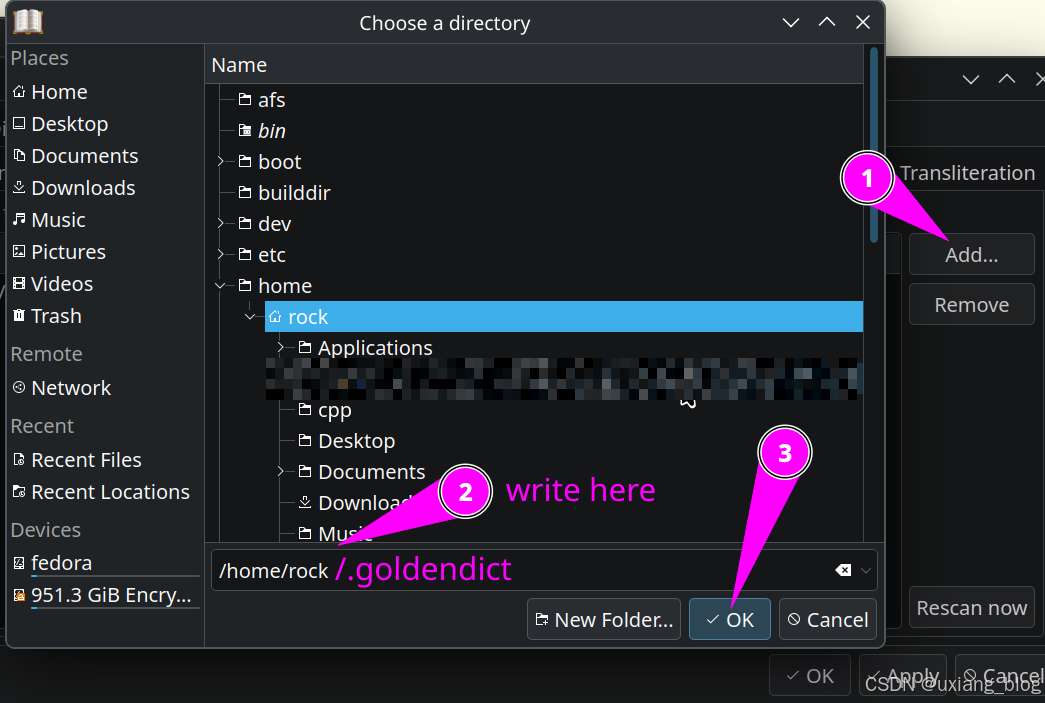Open the path history dropdown arrow
Viewport: 1045px width, 703px height.
click(x=866, y=570)
